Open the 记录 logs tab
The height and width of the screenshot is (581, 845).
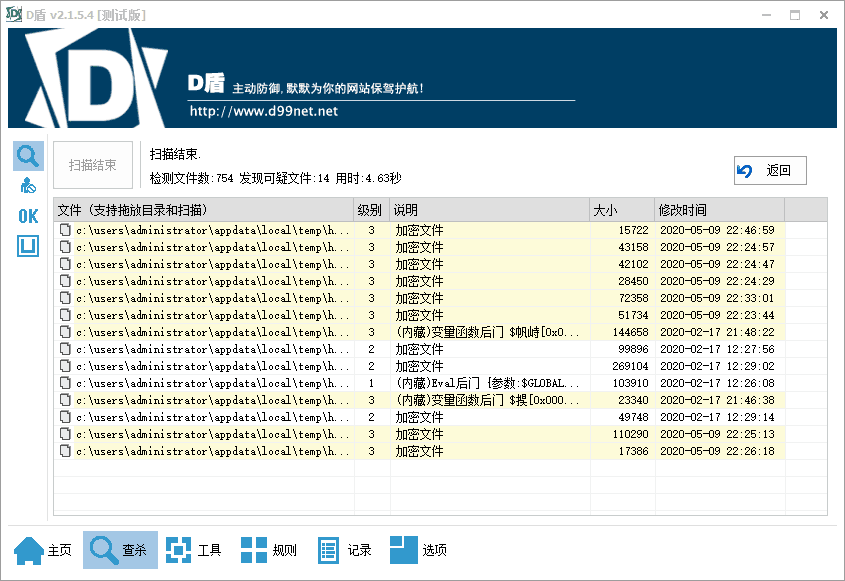(344, 550)
